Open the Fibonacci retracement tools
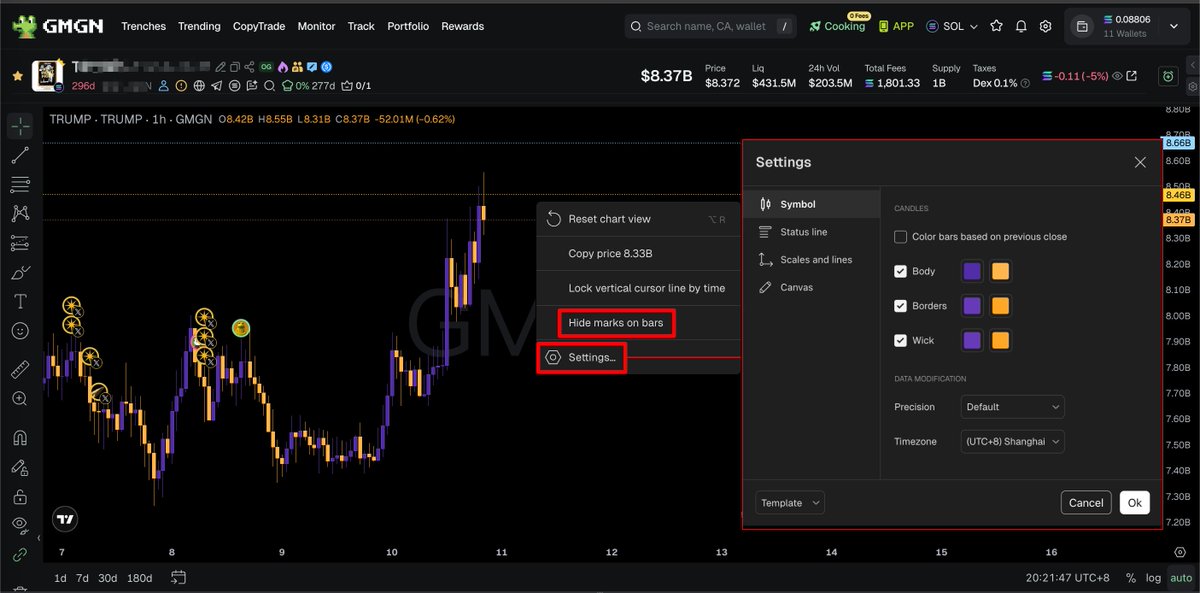This screenshot has width=1200, height=593. coord(19,184)
